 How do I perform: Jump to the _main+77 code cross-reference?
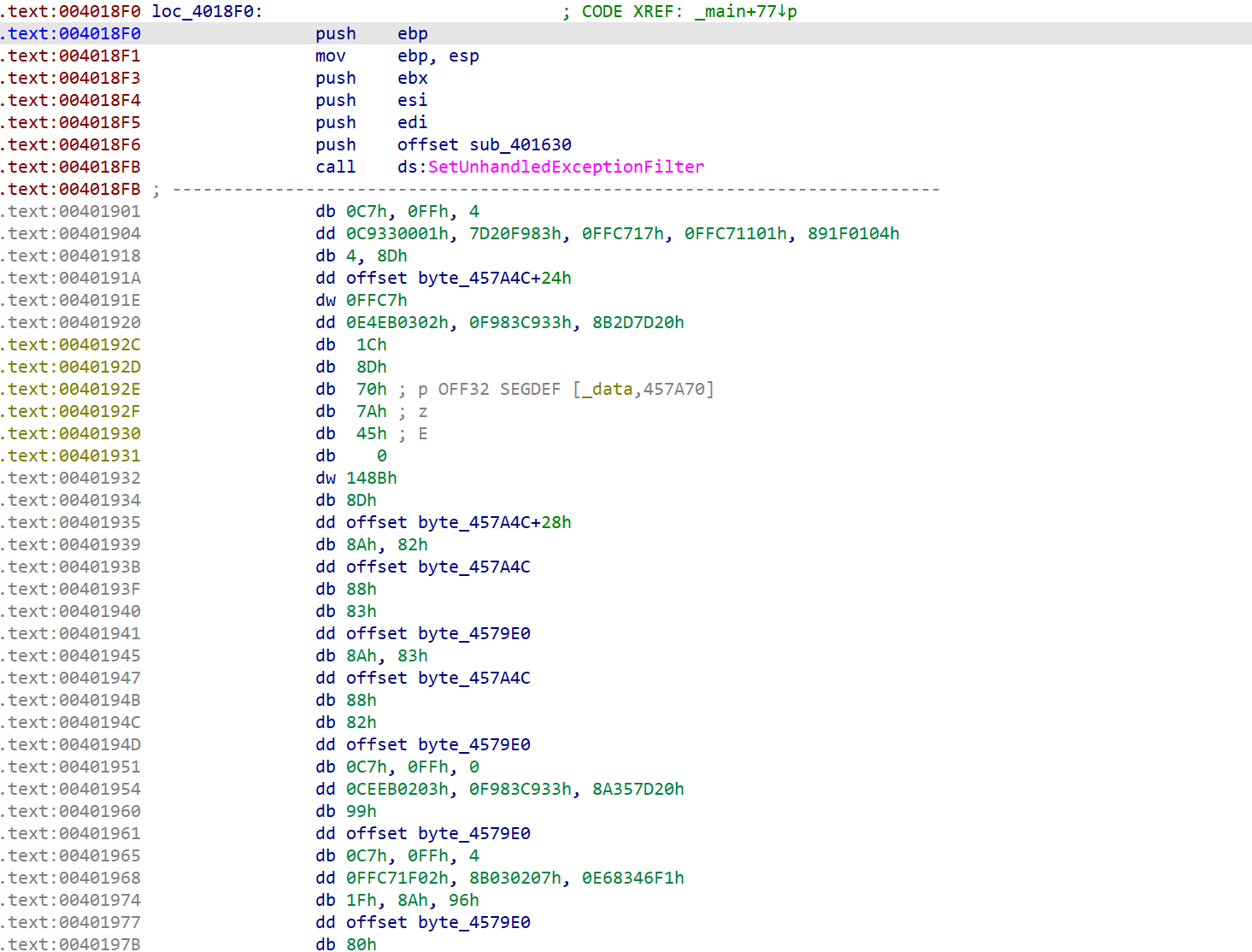point(744,11)
